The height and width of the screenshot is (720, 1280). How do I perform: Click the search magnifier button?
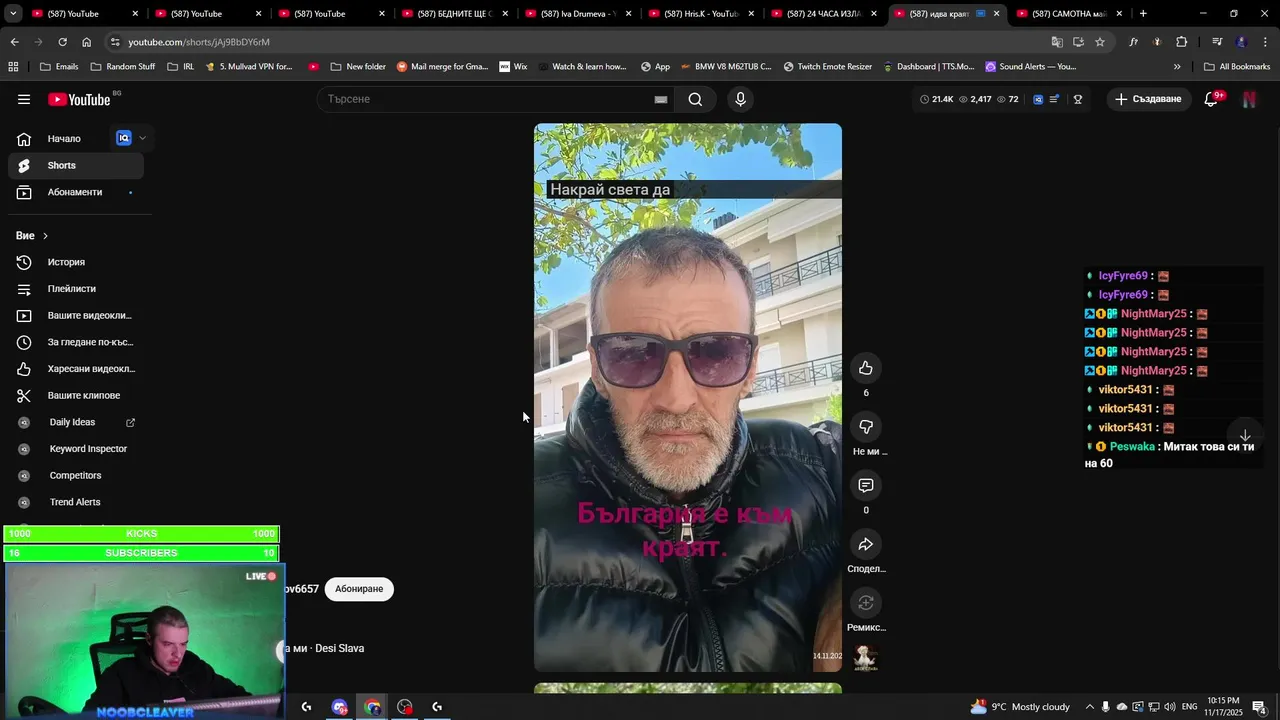(695, 99)
